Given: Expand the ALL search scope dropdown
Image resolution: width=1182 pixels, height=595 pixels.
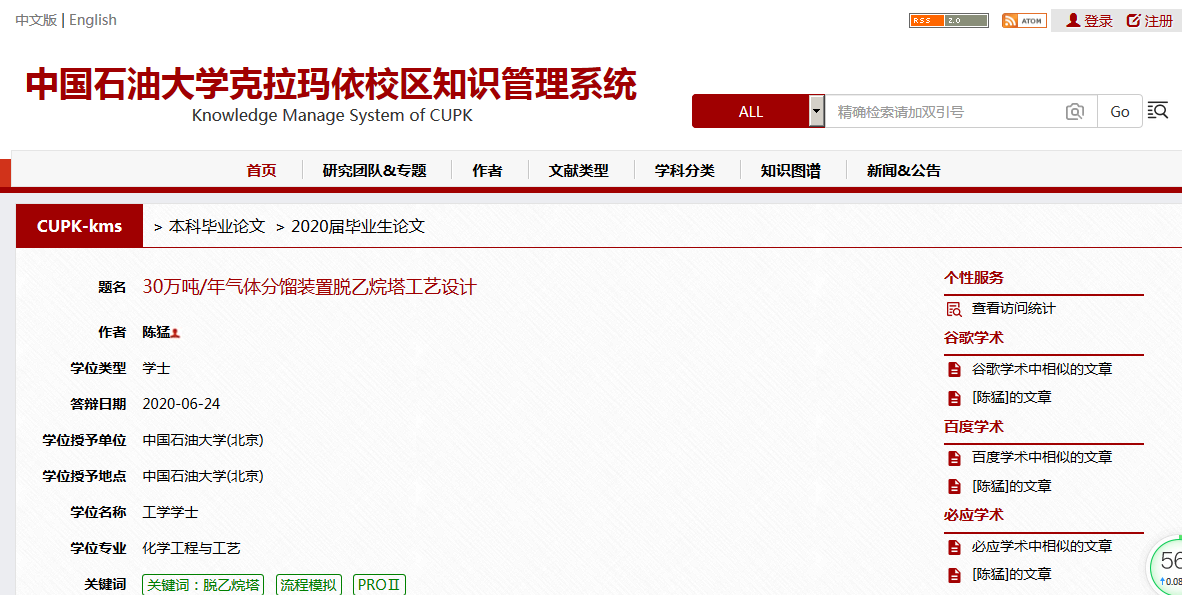Looking at the screenshot, I should click(817, 112).
